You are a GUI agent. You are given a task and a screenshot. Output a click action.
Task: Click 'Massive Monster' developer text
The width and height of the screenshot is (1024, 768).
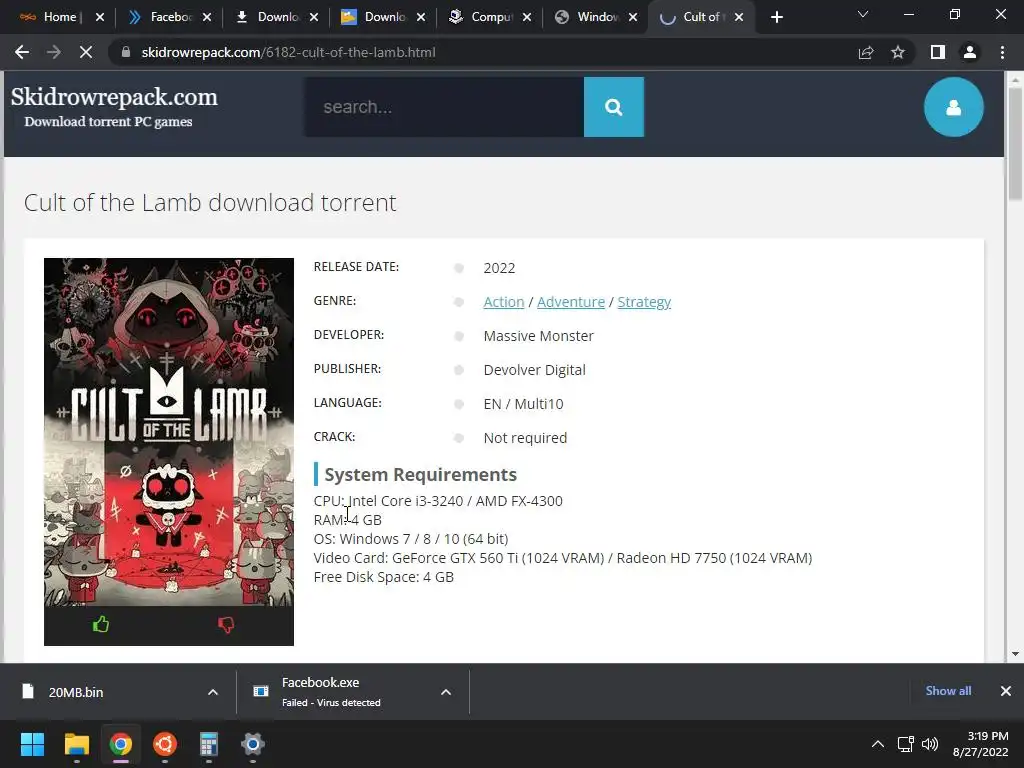click(539, 336)
